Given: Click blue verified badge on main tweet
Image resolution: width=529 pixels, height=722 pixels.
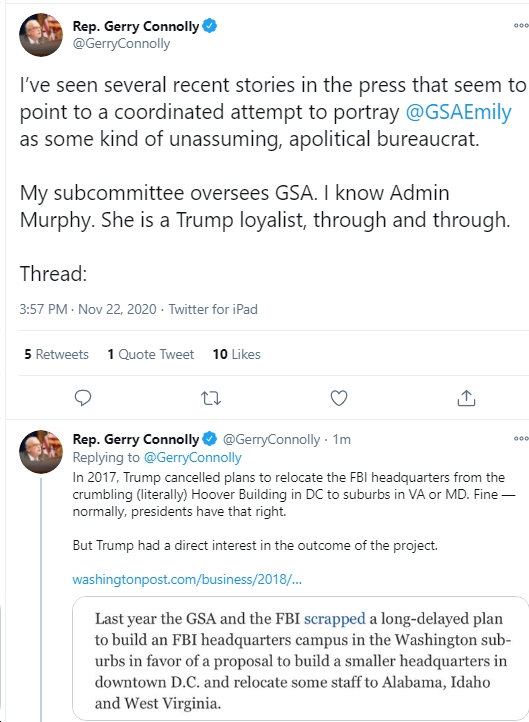Looking at the screenshot, I should tap(209, 26).
